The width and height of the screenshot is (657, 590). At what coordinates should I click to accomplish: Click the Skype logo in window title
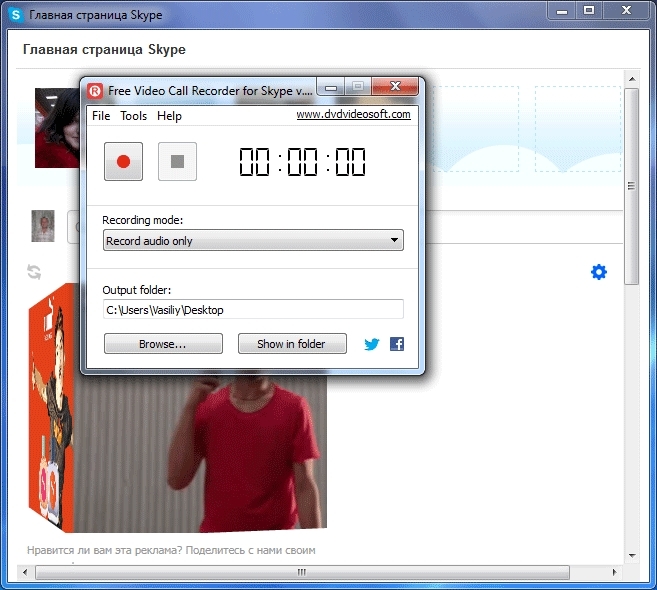[x=16, y=16]
